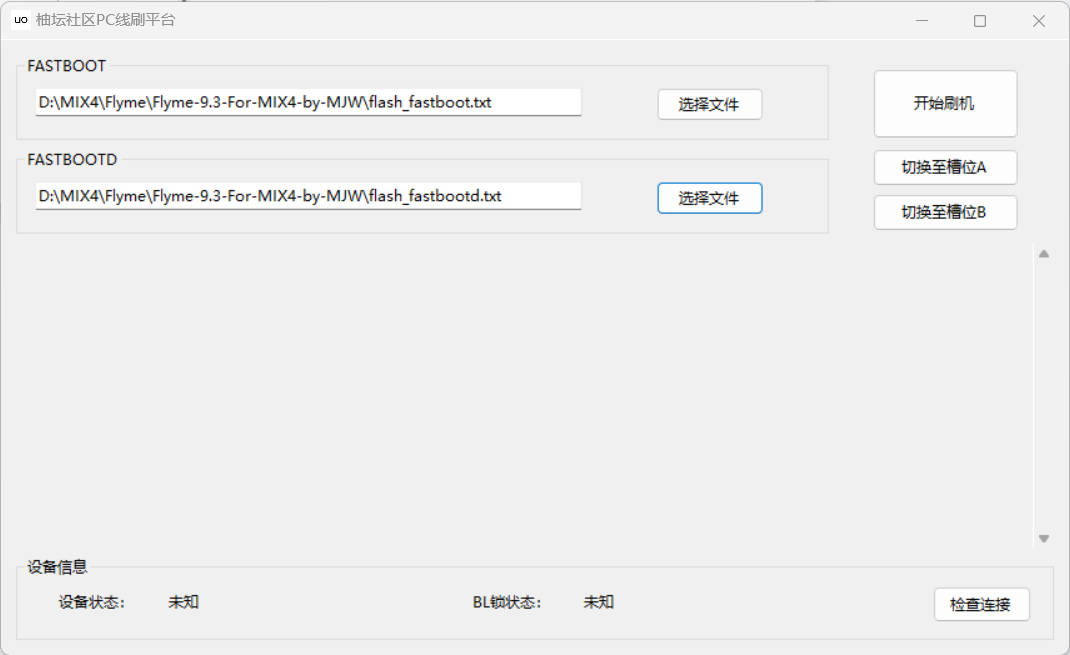The height and width of the screenshot is (655, 1070).
Task: Click 设备状态 label
Action: [x=91, y=602]
